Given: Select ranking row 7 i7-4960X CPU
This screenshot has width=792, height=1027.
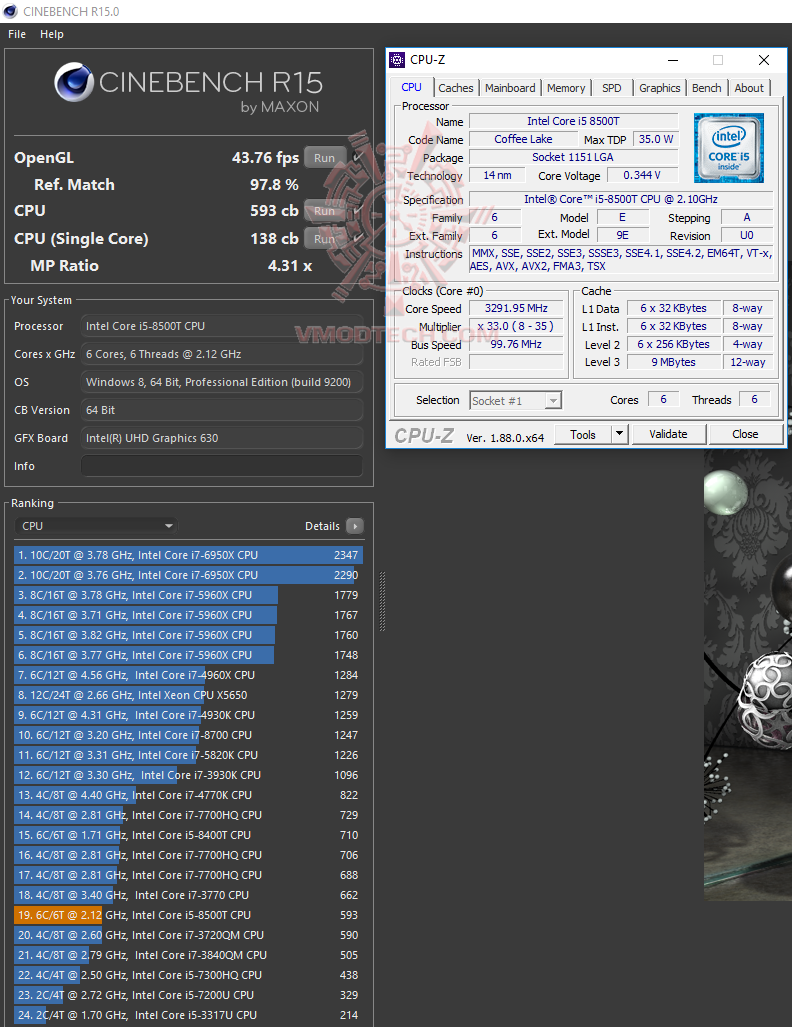Looking at the screenshot, I should 188,675.
